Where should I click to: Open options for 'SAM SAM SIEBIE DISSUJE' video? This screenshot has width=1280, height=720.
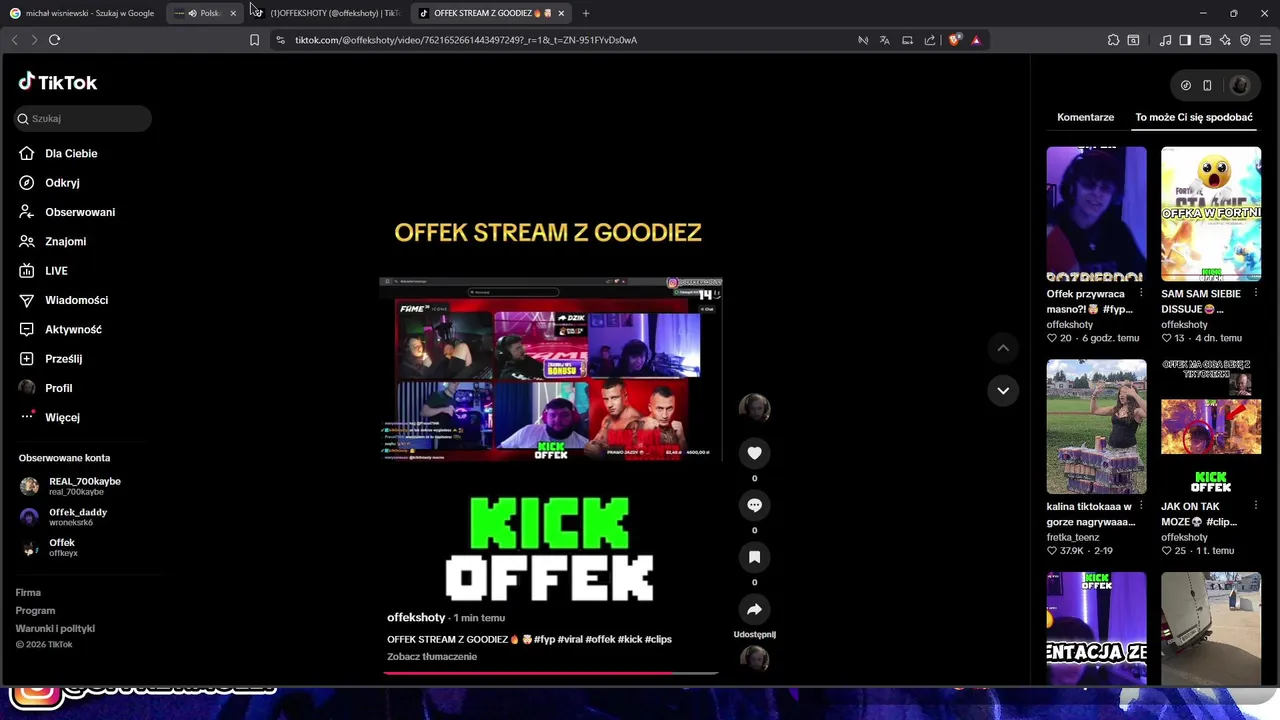tap(1255, 294)
